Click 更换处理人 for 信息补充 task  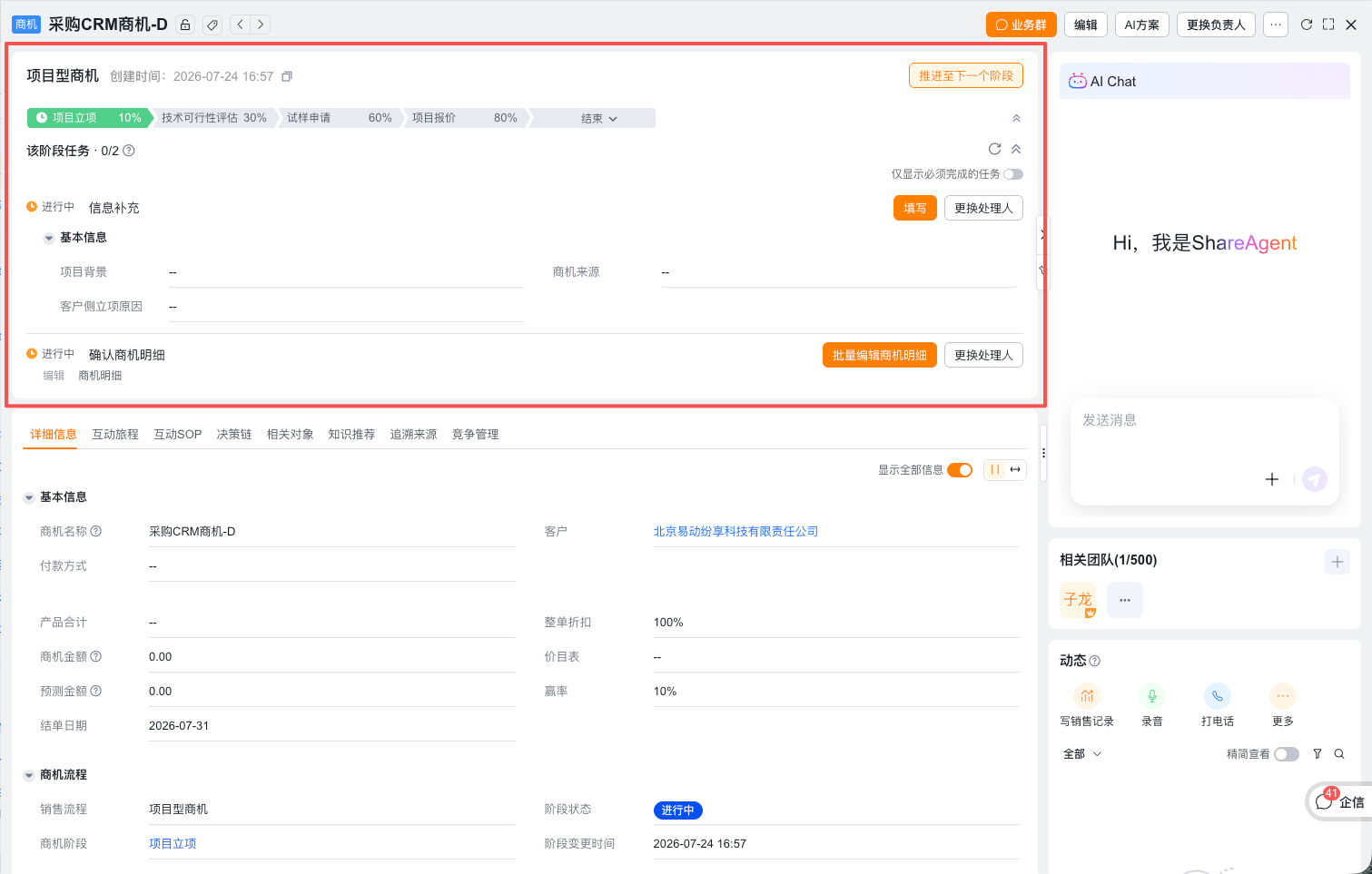pyautogui.click(x=983, y=208)
